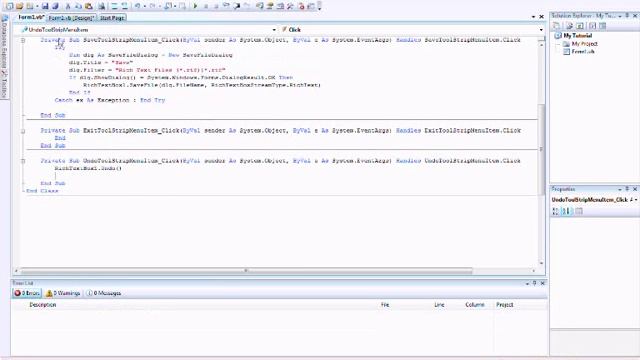
Task: Collapse SaveToolStripMenuItem_Click sub outline
Action: click(x=23, y=40)
